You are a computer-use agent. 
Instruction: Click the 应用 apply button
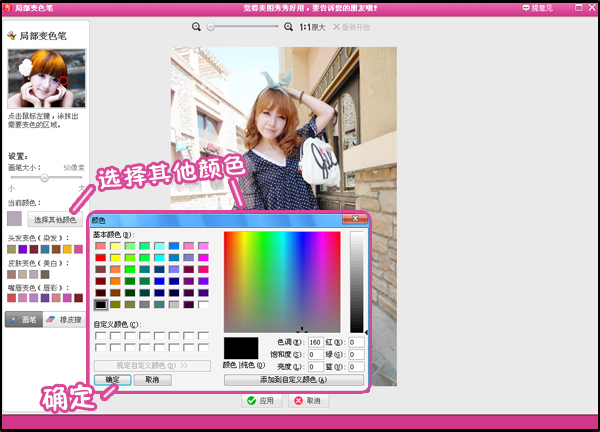(x=260, y=400)
